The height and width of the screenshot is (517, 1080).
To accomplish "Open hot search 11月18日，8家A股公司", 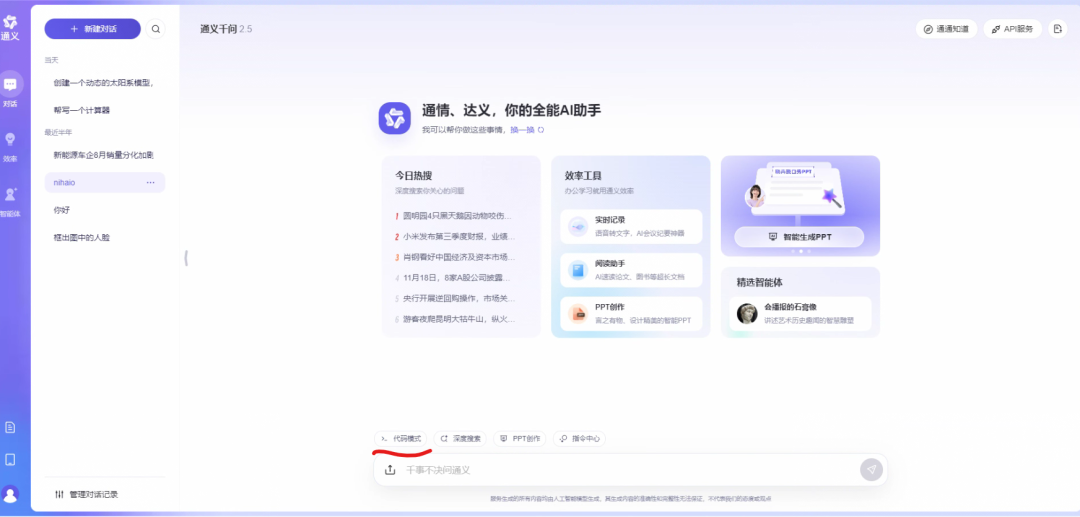I will [457, 278].
